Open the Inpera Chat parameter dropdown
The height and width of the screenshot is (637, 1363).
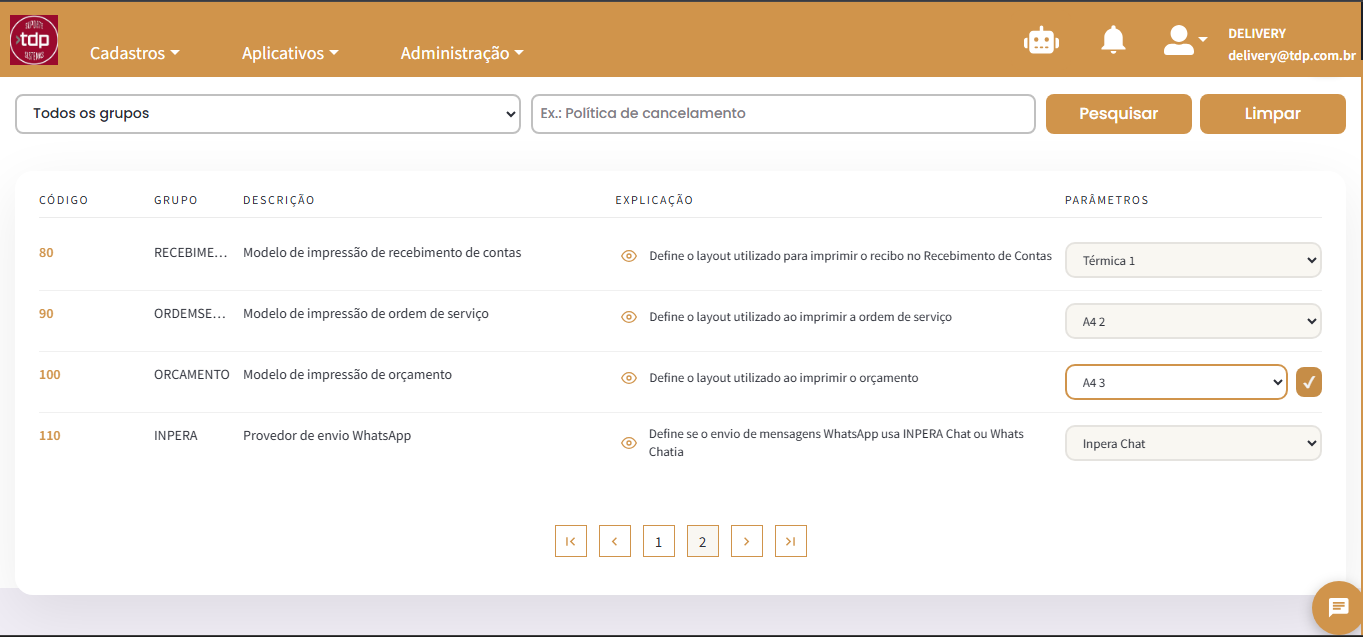[1193, 443]
